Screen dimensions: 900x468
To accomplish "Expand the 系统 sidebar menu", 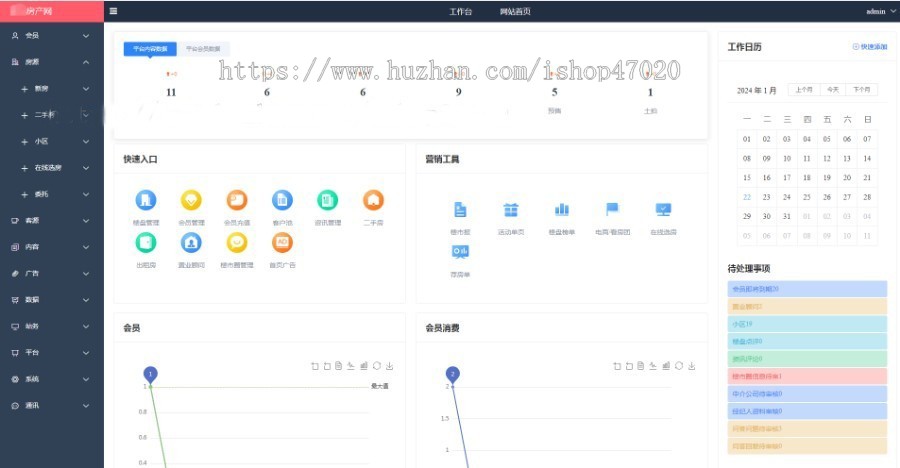I will pyautogui.click(x=52, y=379).
